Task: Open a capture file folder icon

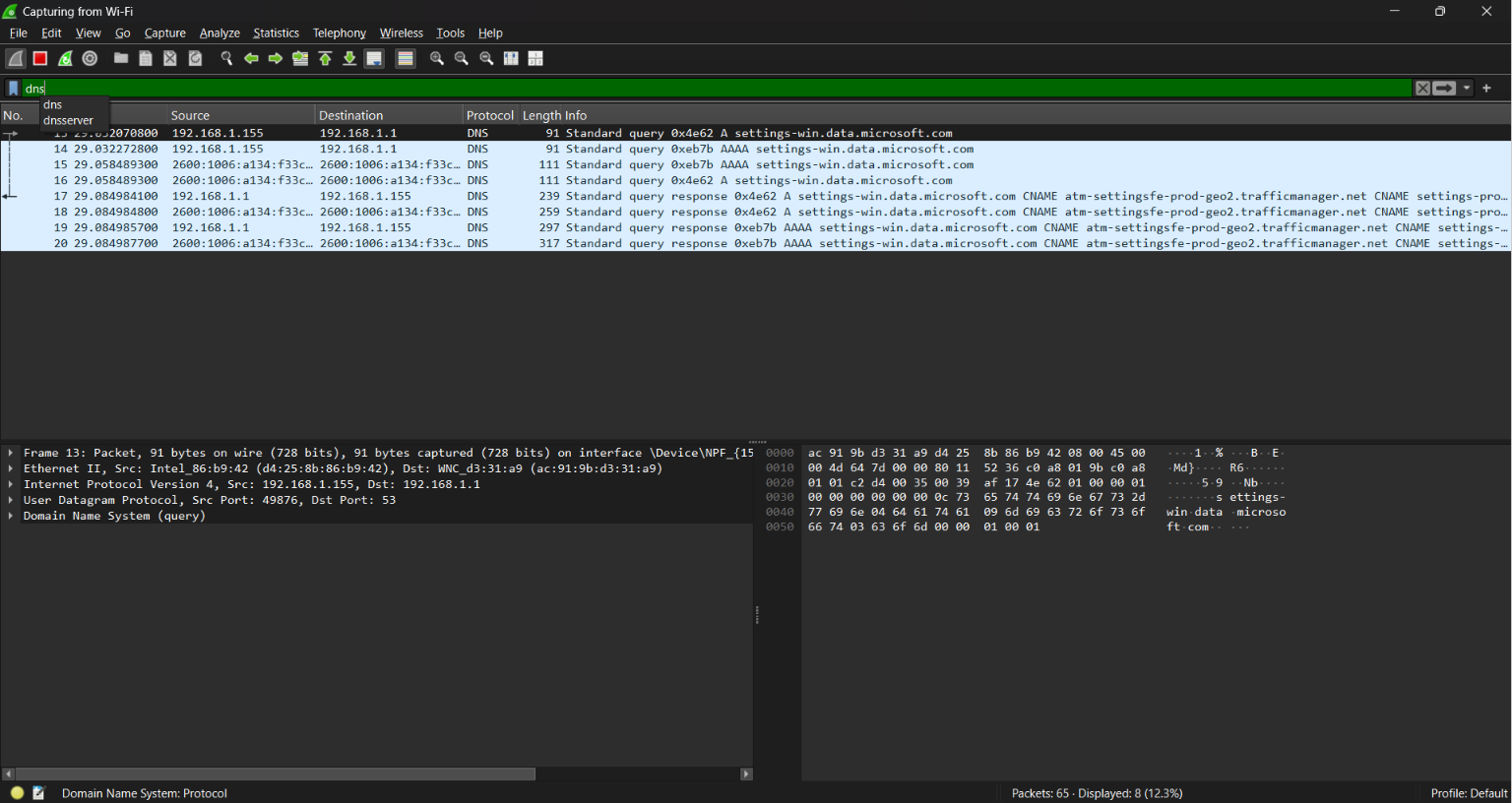Action: [x=121, y=59]
